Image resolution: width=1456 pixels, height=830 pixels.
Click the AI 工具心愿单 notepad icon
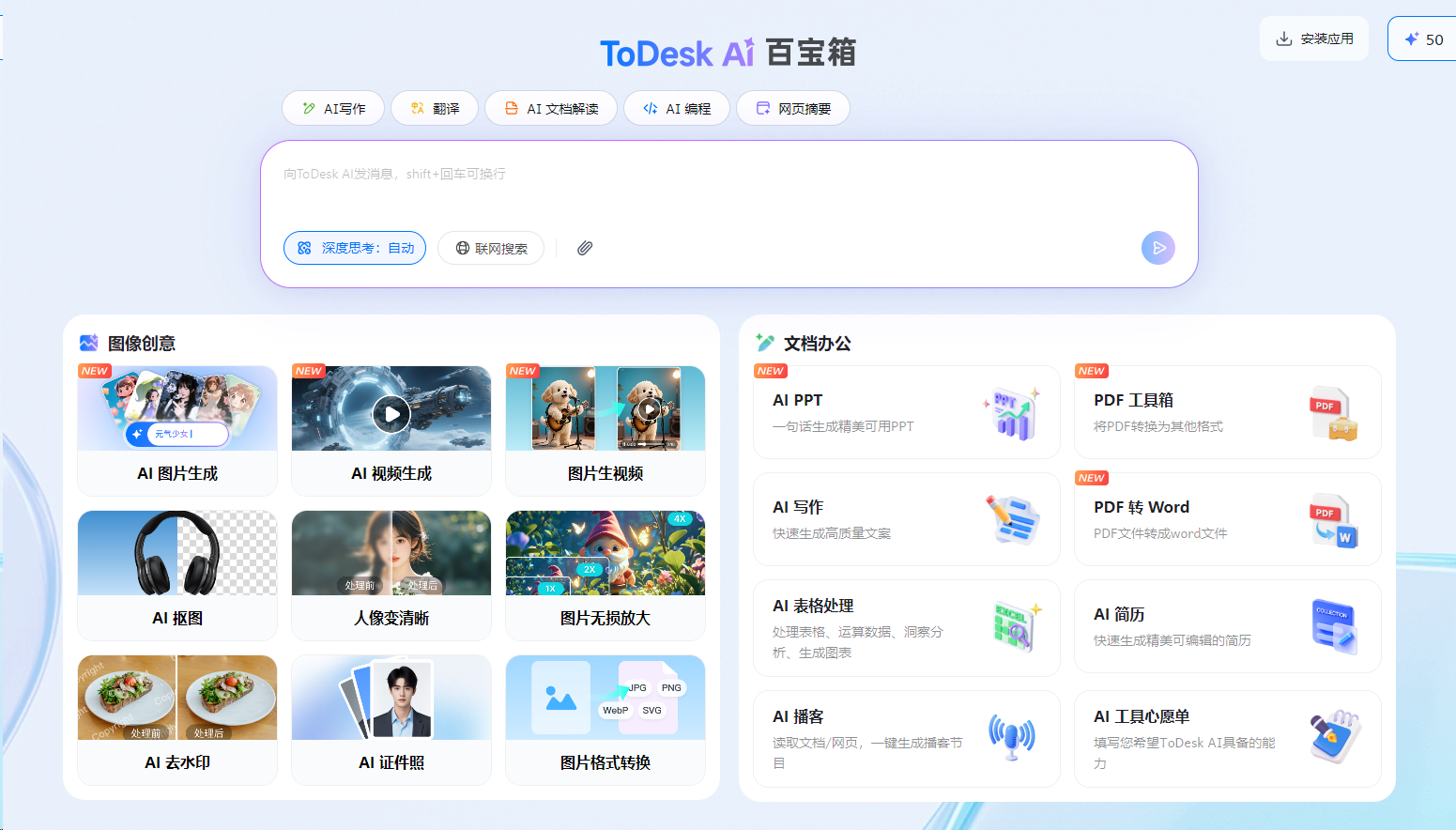tap(1336, 737)
